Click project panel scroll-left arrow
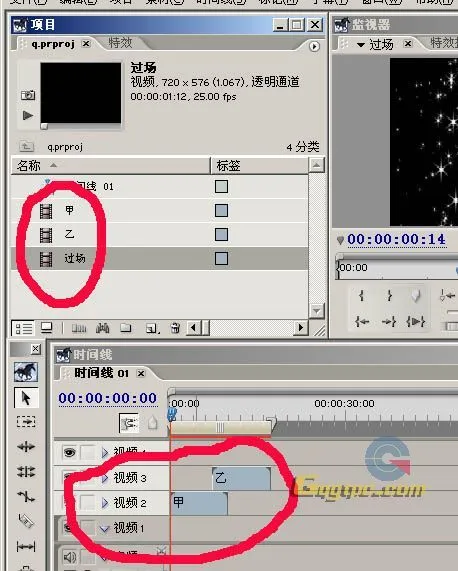 click(193, 328)
